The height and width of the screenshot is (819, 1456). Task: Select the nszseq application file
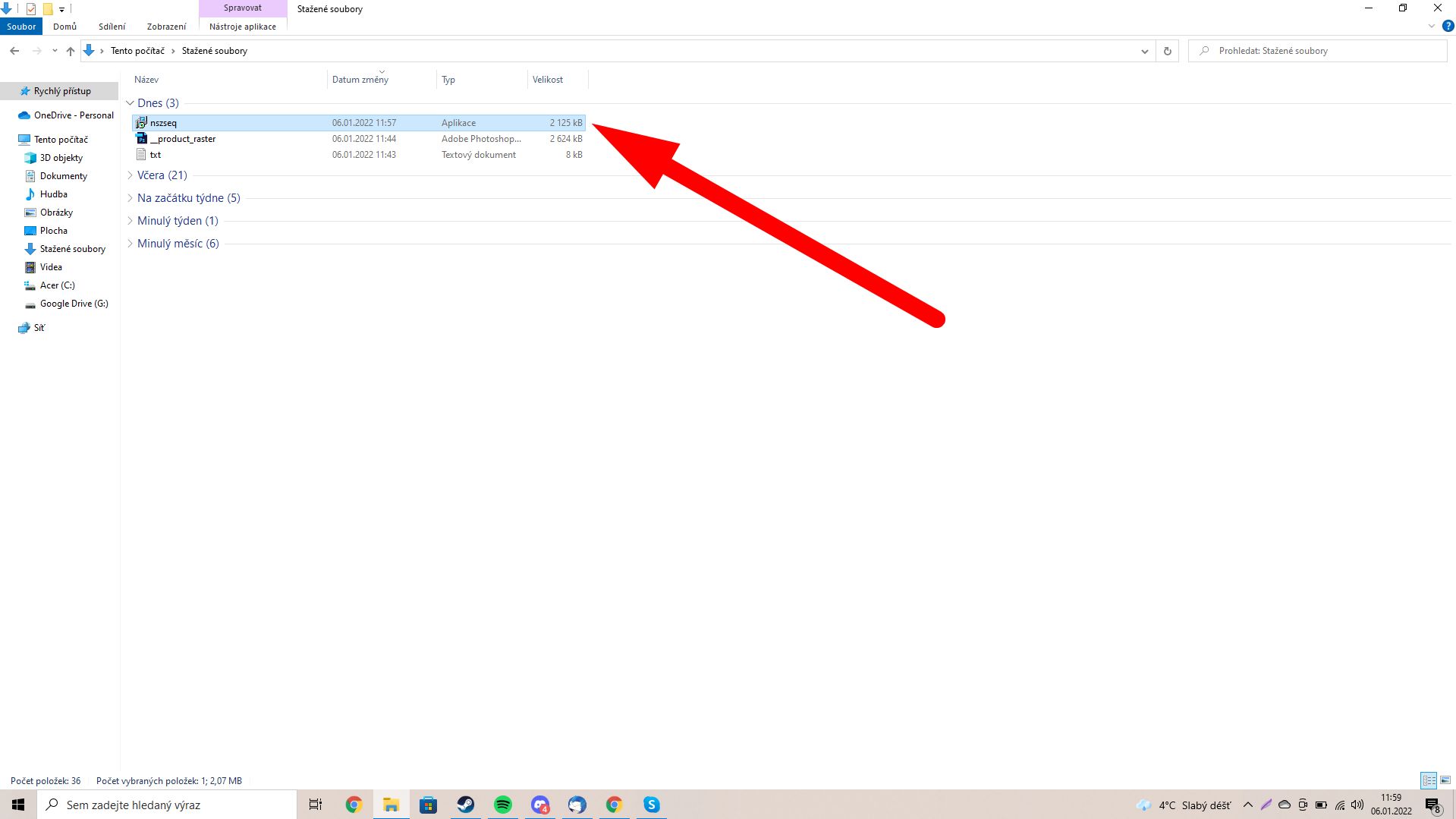click(163, 123)
